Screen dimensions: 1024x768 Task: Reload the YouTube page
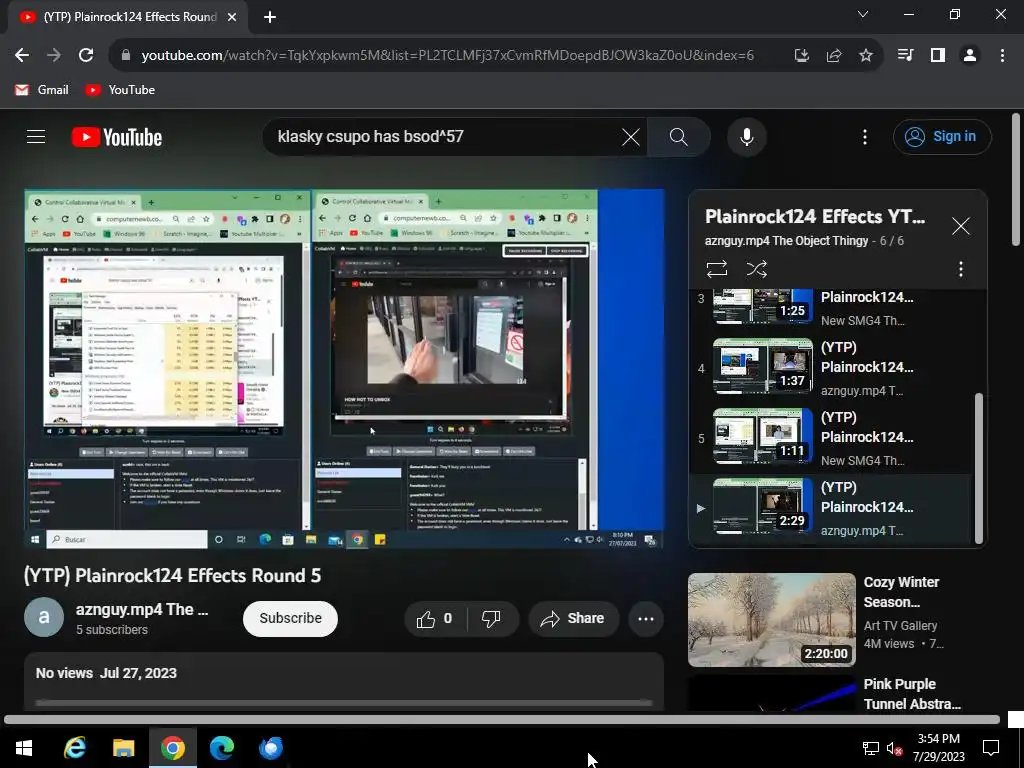86,56
